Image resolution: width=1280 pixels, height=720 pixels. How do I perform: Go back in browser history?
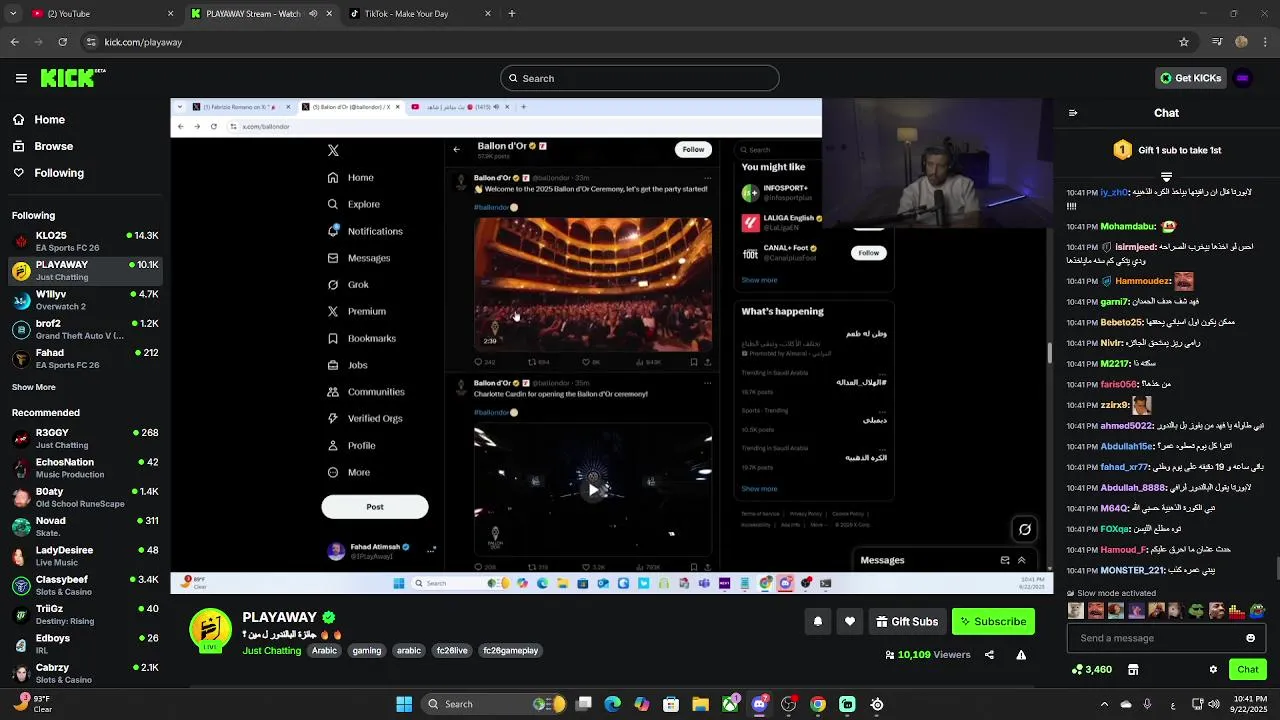point(14,42)
